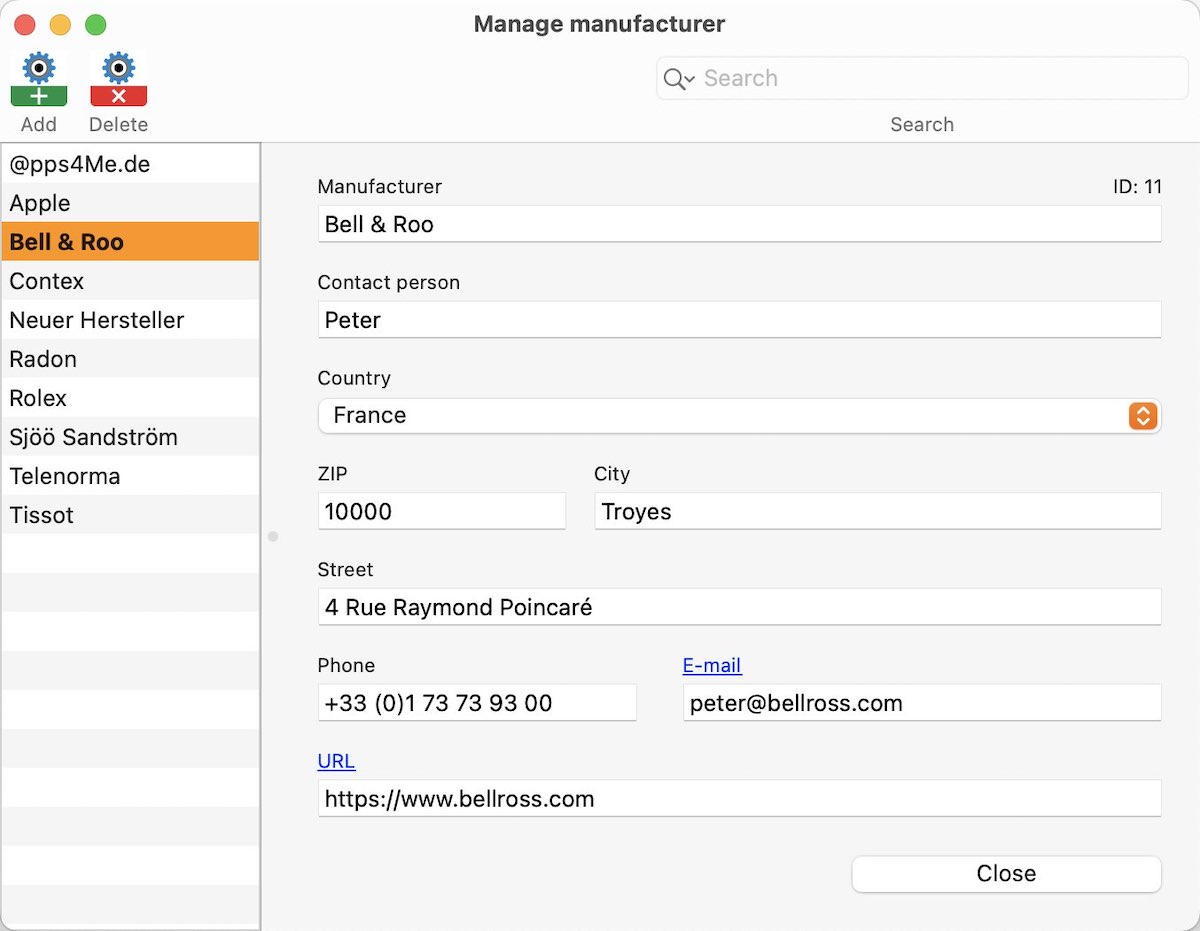The height and width of the screenshot is (931, 1200).
Task: Select Tissot in the manufacturer list
Action: (130, 515)
